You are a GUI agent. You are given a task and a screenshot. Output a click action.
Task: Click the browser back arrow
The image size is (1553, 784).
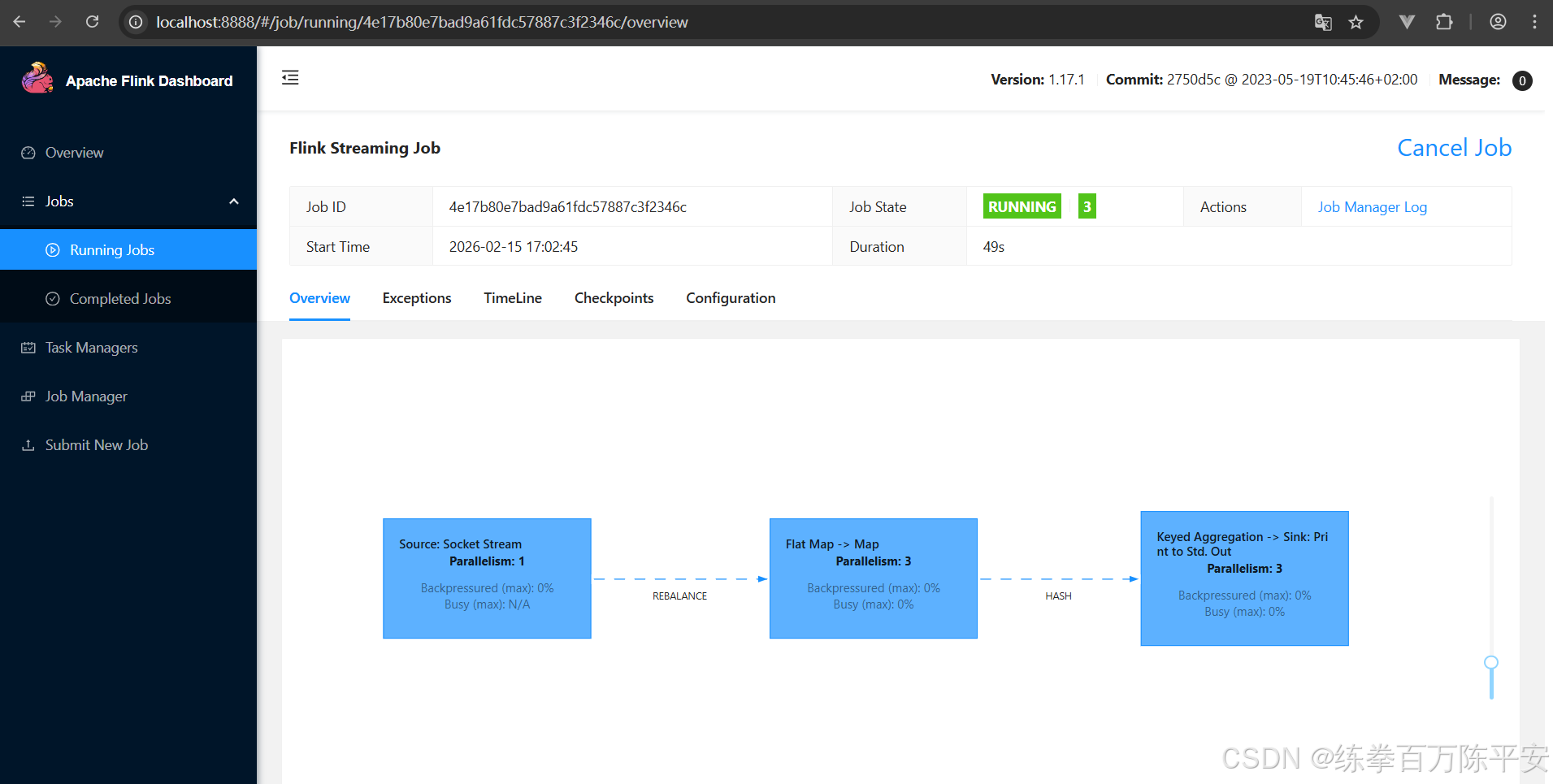tap(20, 22)
